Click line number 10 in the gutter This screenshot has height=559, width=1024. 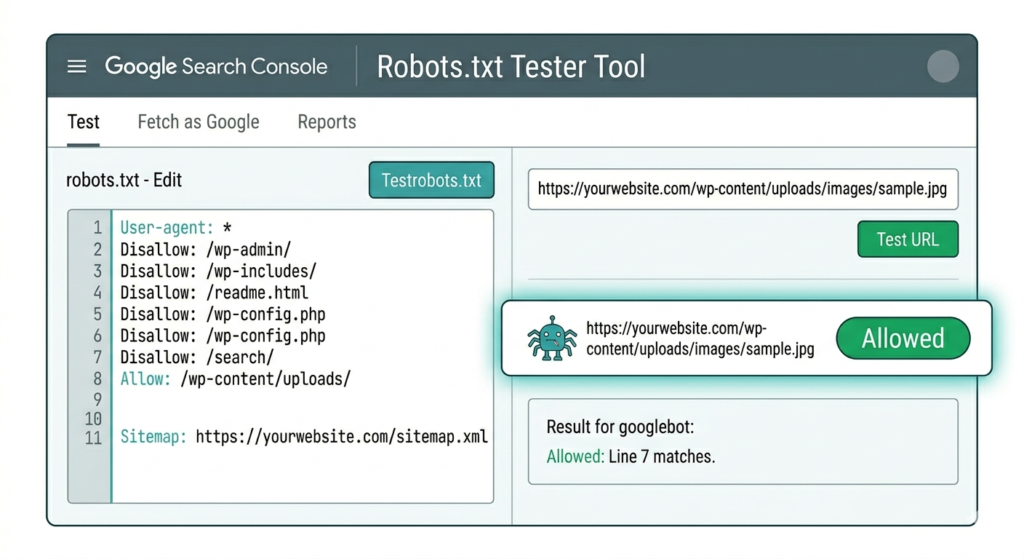(93, 419)
